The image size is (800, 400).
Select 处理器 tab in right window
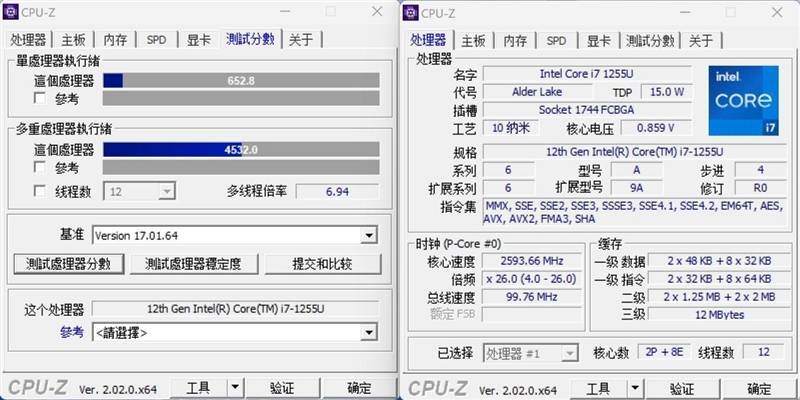(429, 40)
